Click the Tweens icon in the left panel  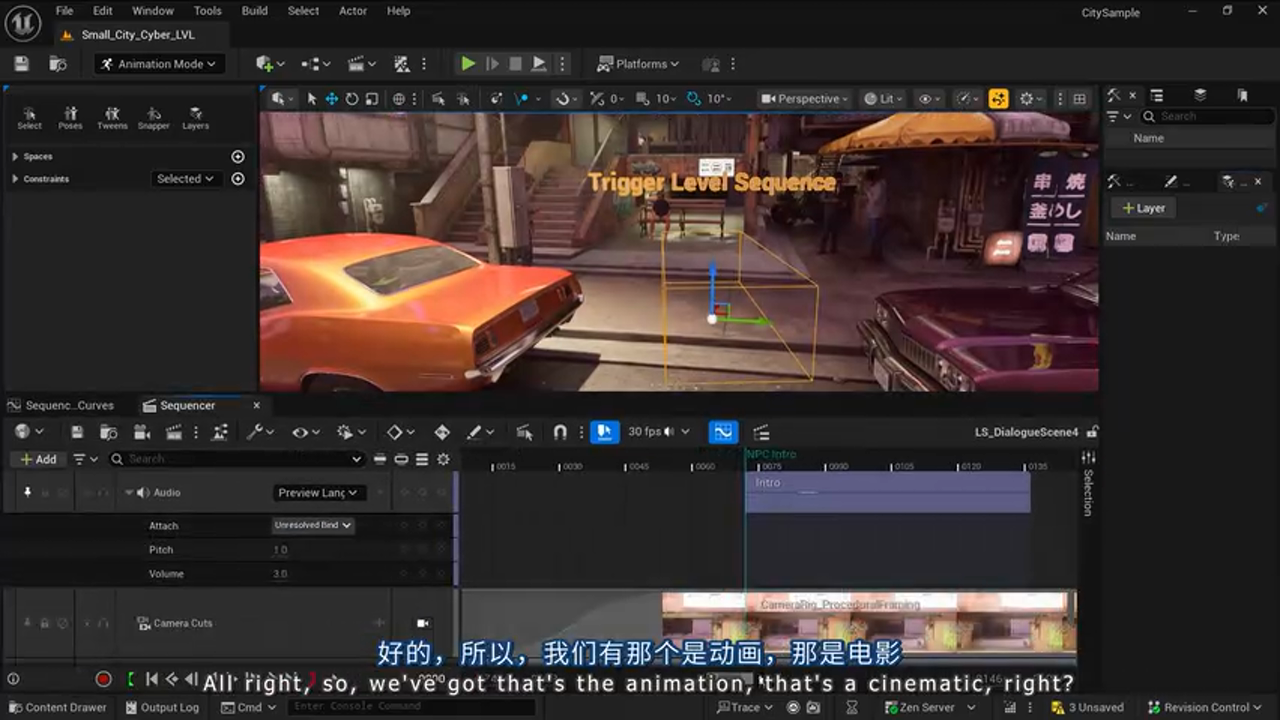click(x=112, y=116)
